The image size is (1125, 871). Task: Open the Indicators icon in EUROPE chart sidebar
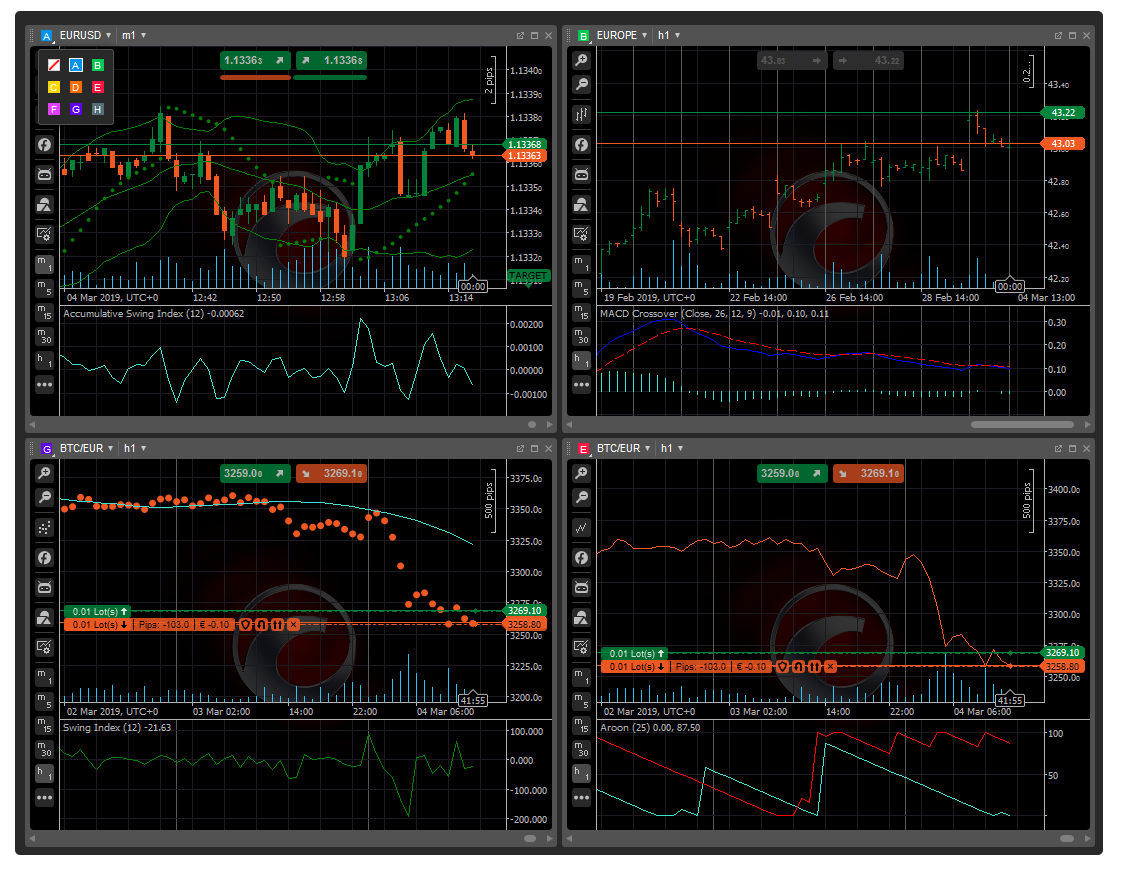click(x=581, y=144)
